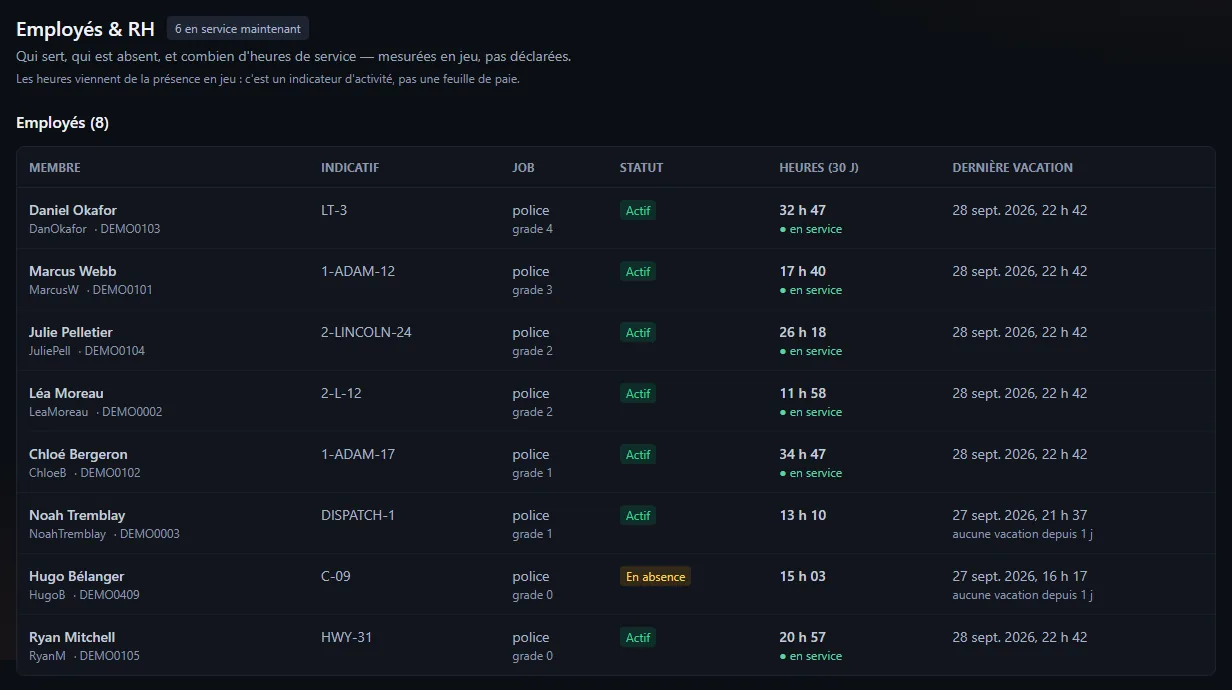
Task: Select the callsign "HWY-31"
Action: coord(346,637)
